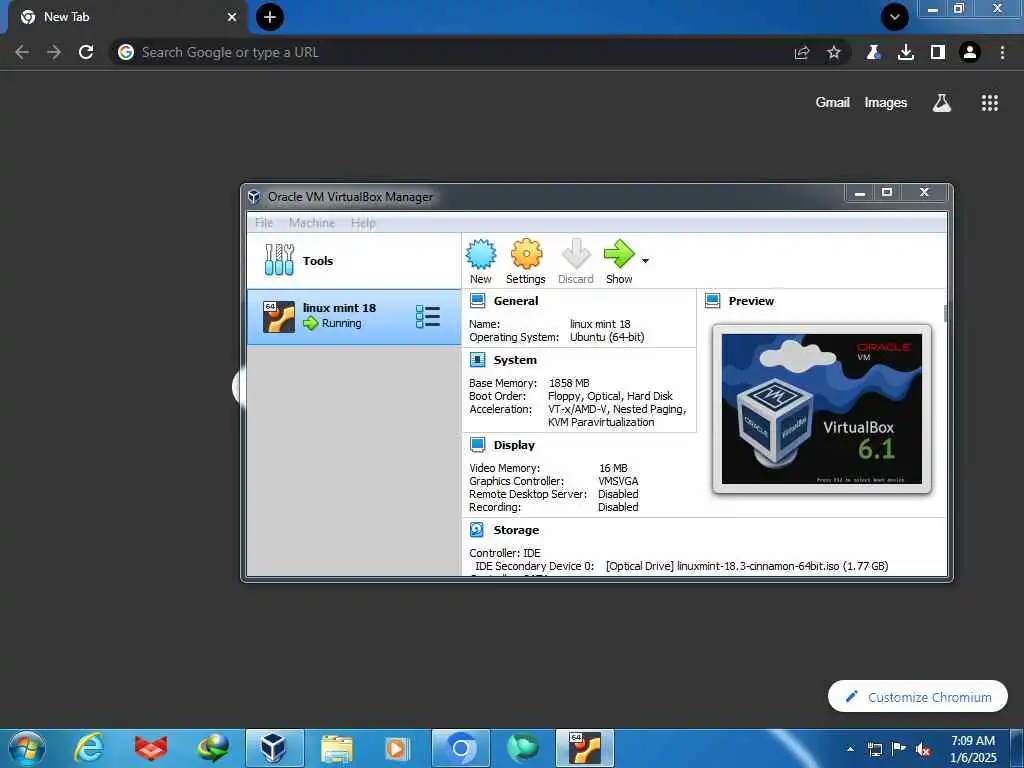The image size is (1024, 768).
Task: Open the Windows Start menu
Action: (27, 748)
